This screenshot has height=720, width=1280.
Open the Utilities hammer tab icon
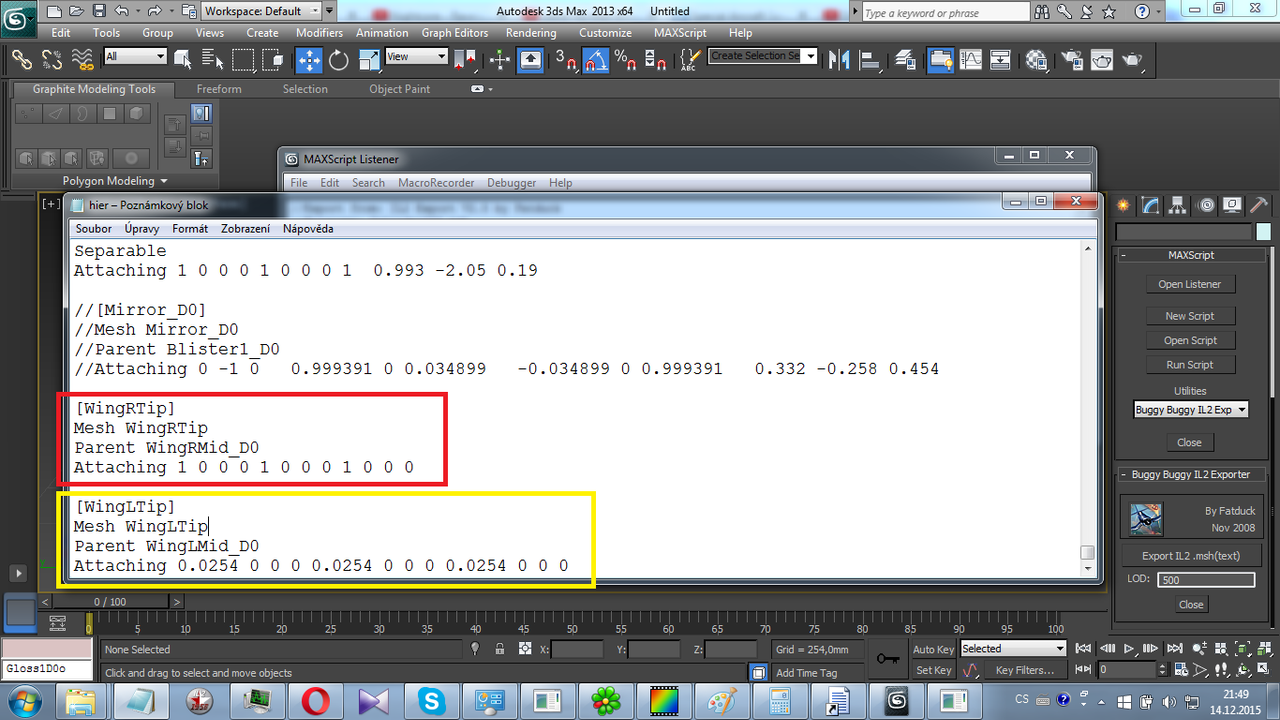[x=1259, y=205]
